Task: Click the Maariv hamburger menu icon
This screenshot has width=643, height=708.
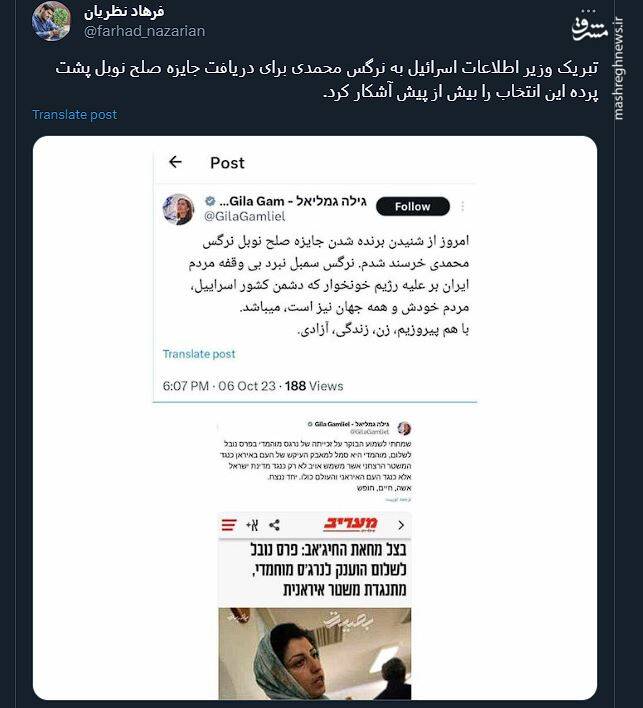Action: tap(229, 525)
